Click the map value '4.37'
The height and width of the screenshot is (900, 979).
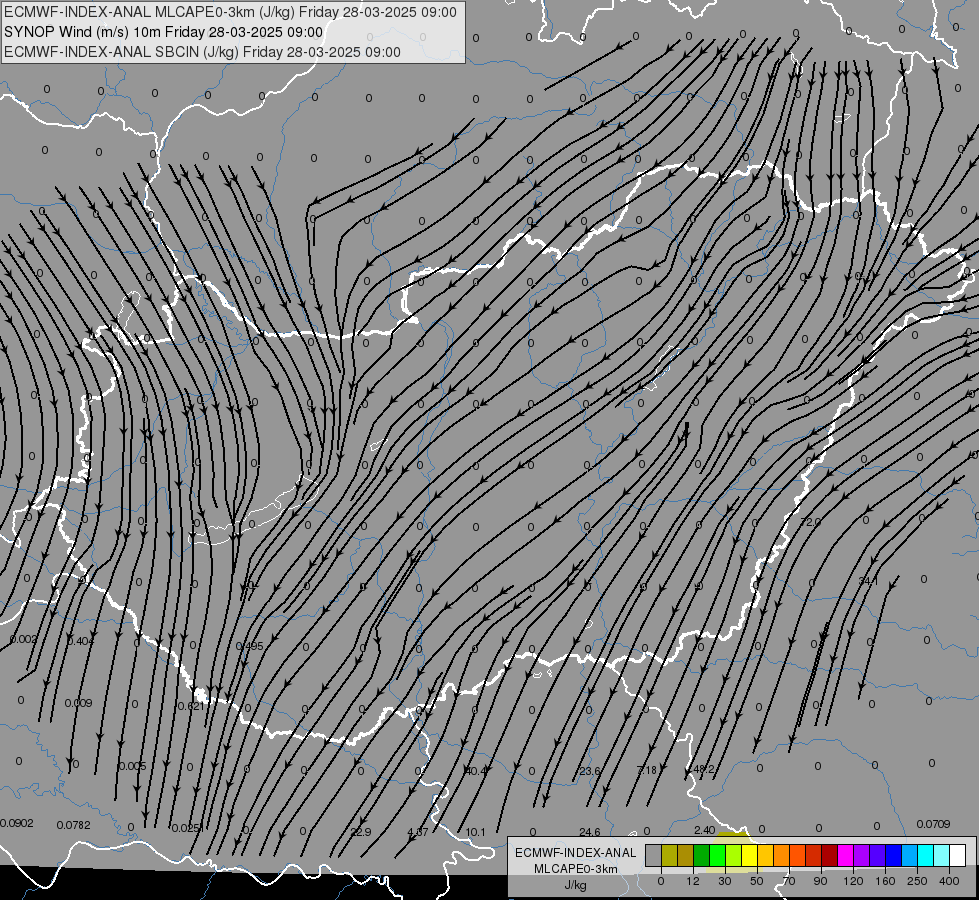[418, 832]
